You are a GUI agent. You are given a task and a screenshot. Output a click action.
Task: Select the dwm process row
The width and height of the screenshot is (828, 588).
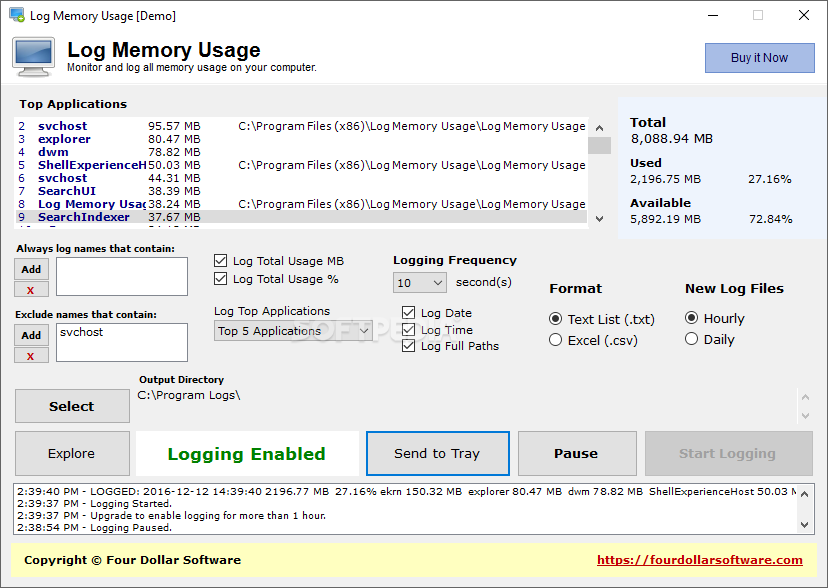point(301,152)
